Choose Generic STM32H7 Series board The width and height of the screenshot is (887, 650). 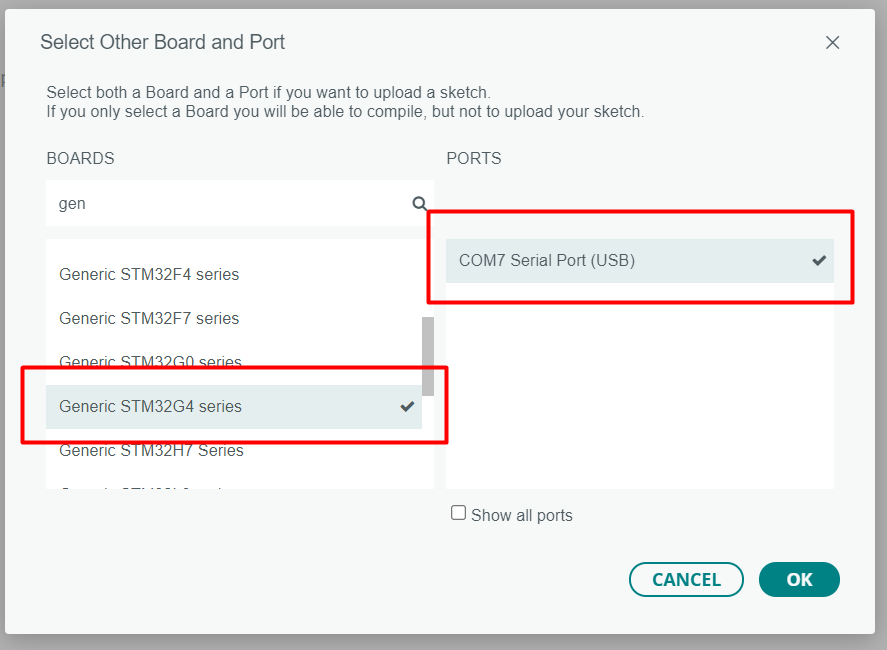[151, 450]
